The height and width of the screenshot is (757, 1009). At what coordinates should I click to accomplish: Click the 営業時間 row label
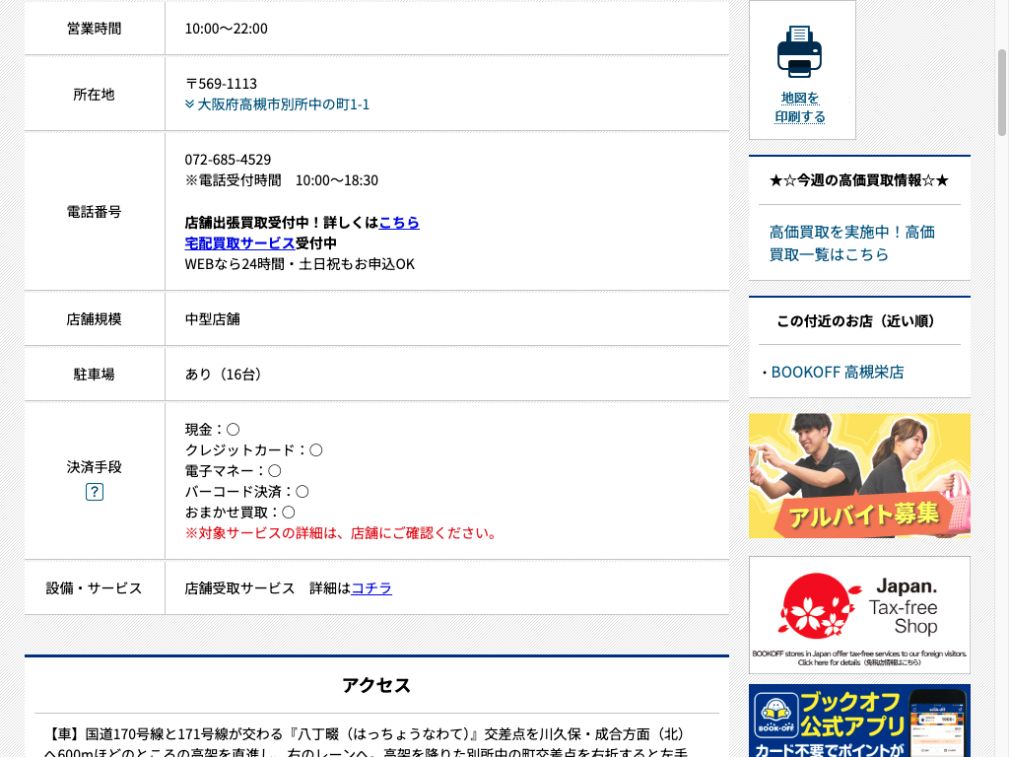tap(94, 28)
